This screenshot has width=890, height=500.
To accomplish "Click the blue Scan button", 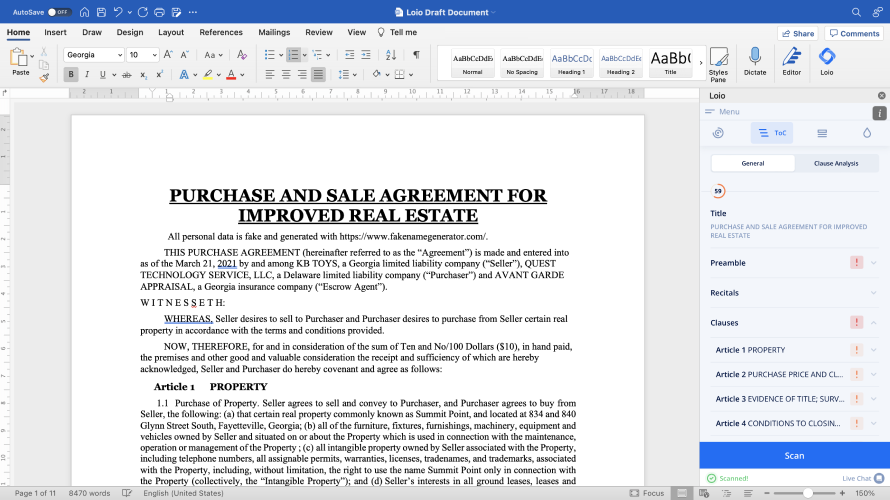I will (794, 455).
